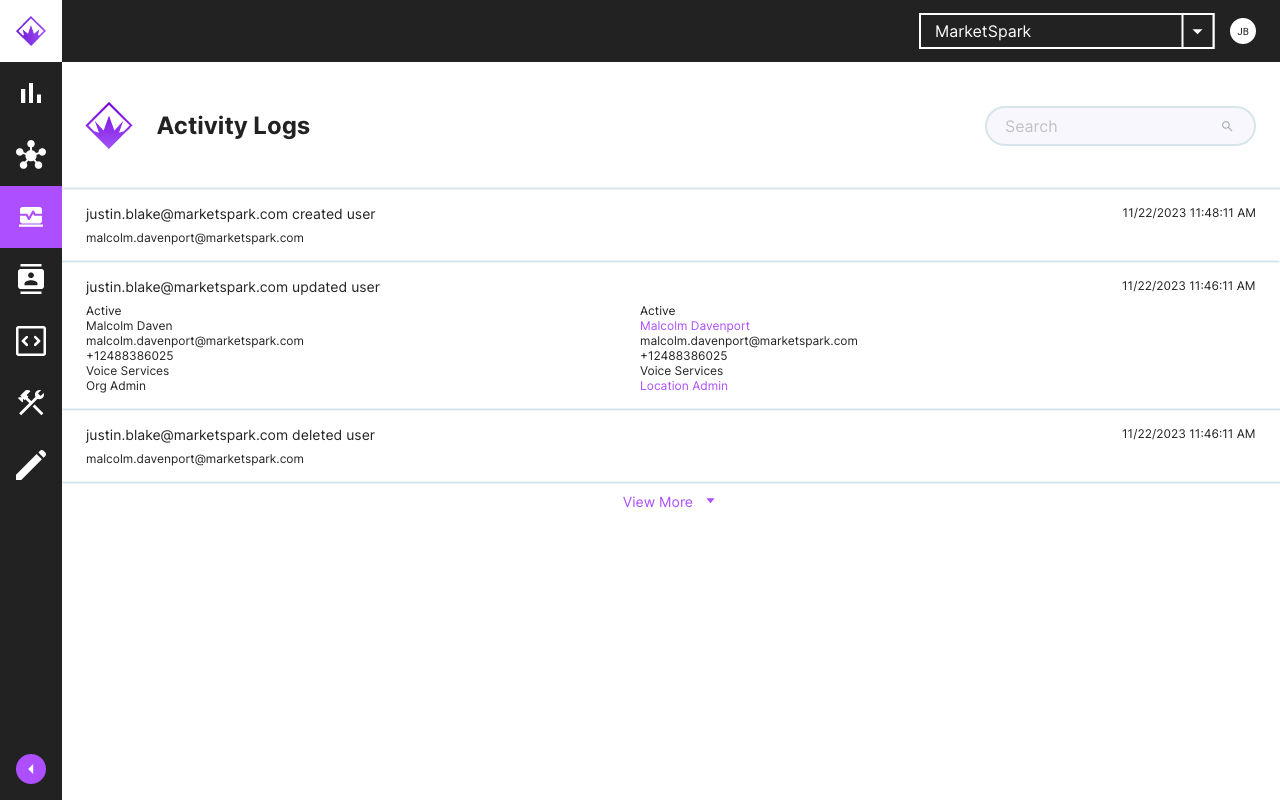Open the network nodes sidebar icon
1280x800 pixels.
point(31,155)
